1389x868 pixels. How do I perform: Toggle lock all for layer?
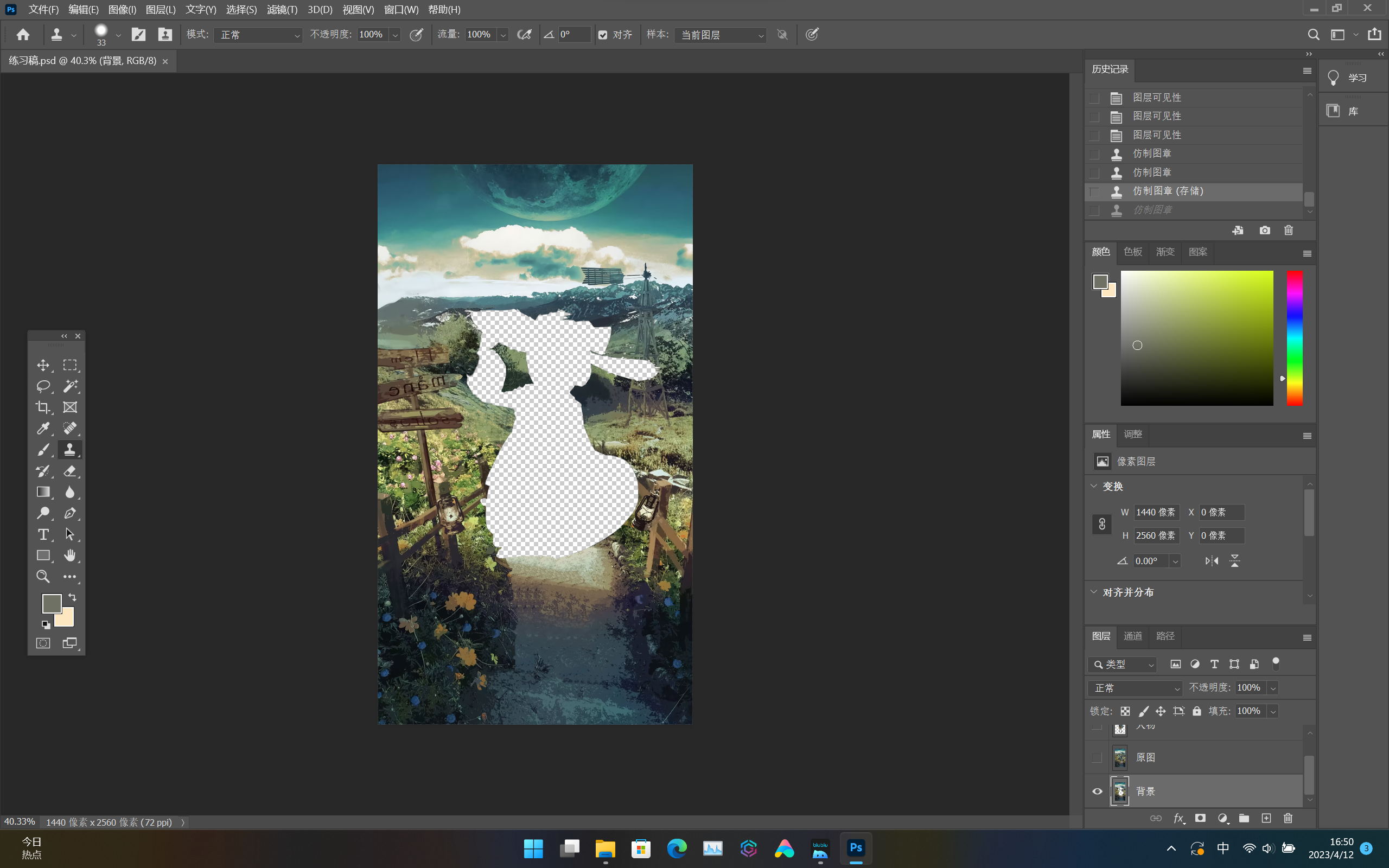[x=1197, y=711]
